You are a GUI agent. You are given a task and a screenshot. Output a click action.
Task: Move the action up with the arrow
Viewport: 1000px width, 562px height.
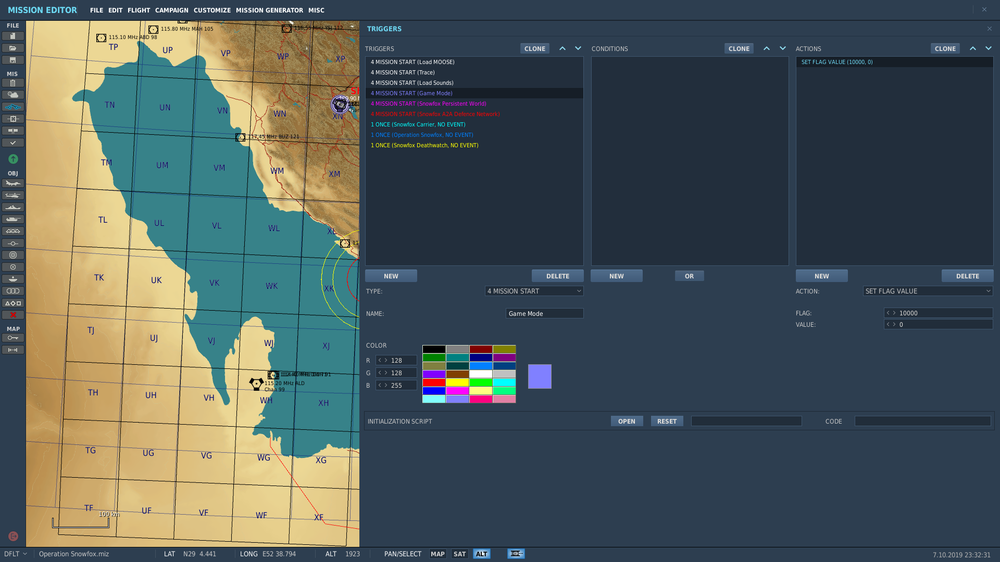pyautogui.click(x=973, y=48)
